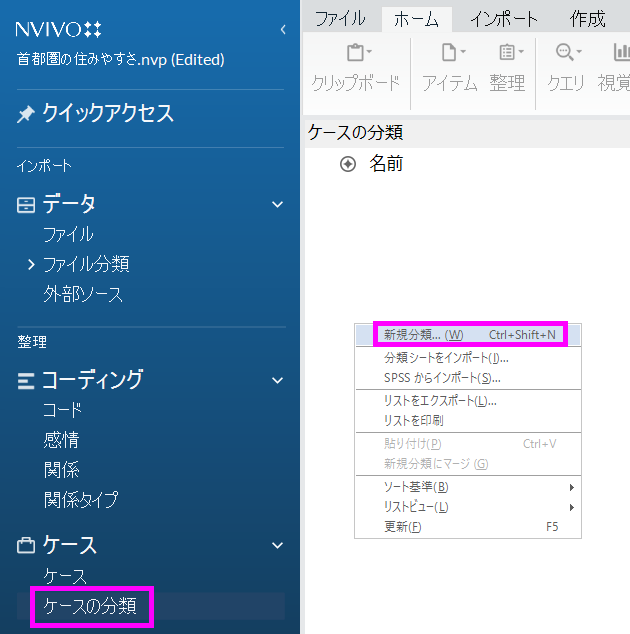Expand the File Classifications (ファイル分類) arrow
This screenshot has height=634, width=630.
[31, 265]
